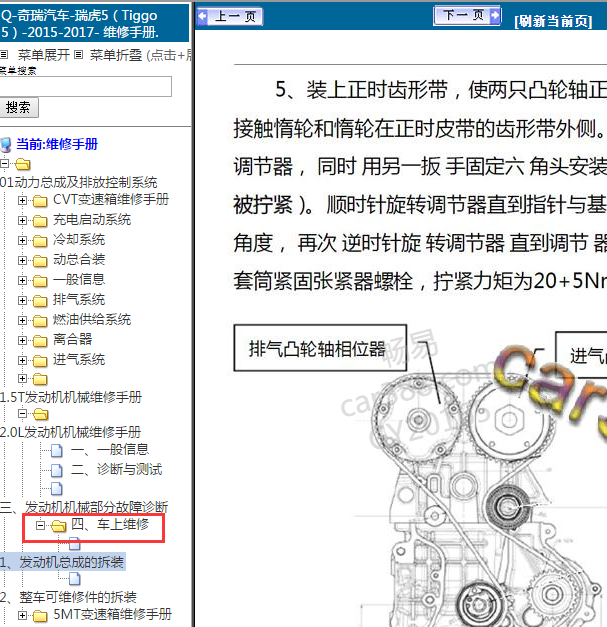Open 2.0L发动机机械维修手册 tree item

70,432
